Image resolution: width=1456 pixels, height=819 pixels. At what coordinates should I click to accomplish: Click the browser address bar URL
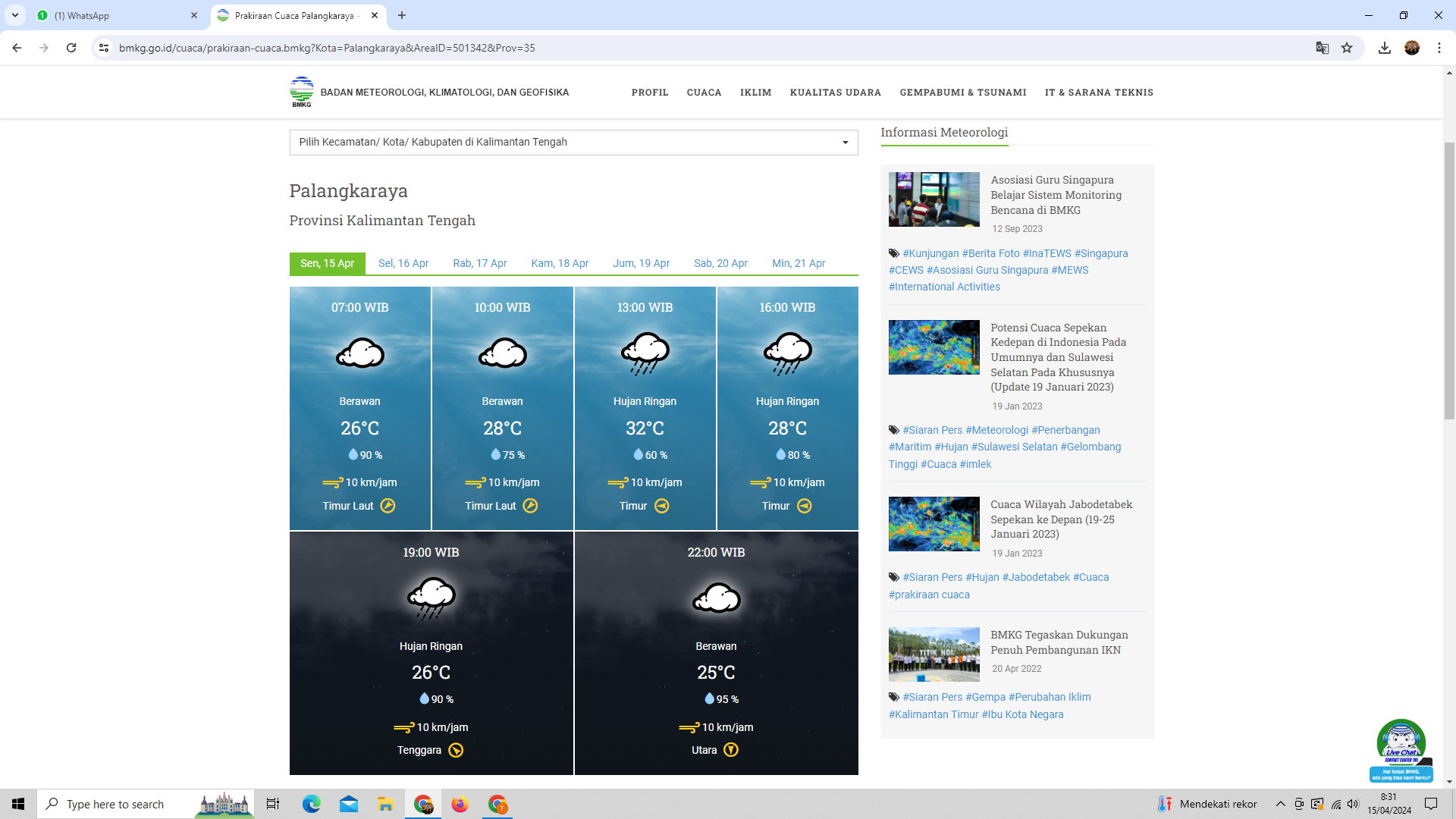[327, 48]
